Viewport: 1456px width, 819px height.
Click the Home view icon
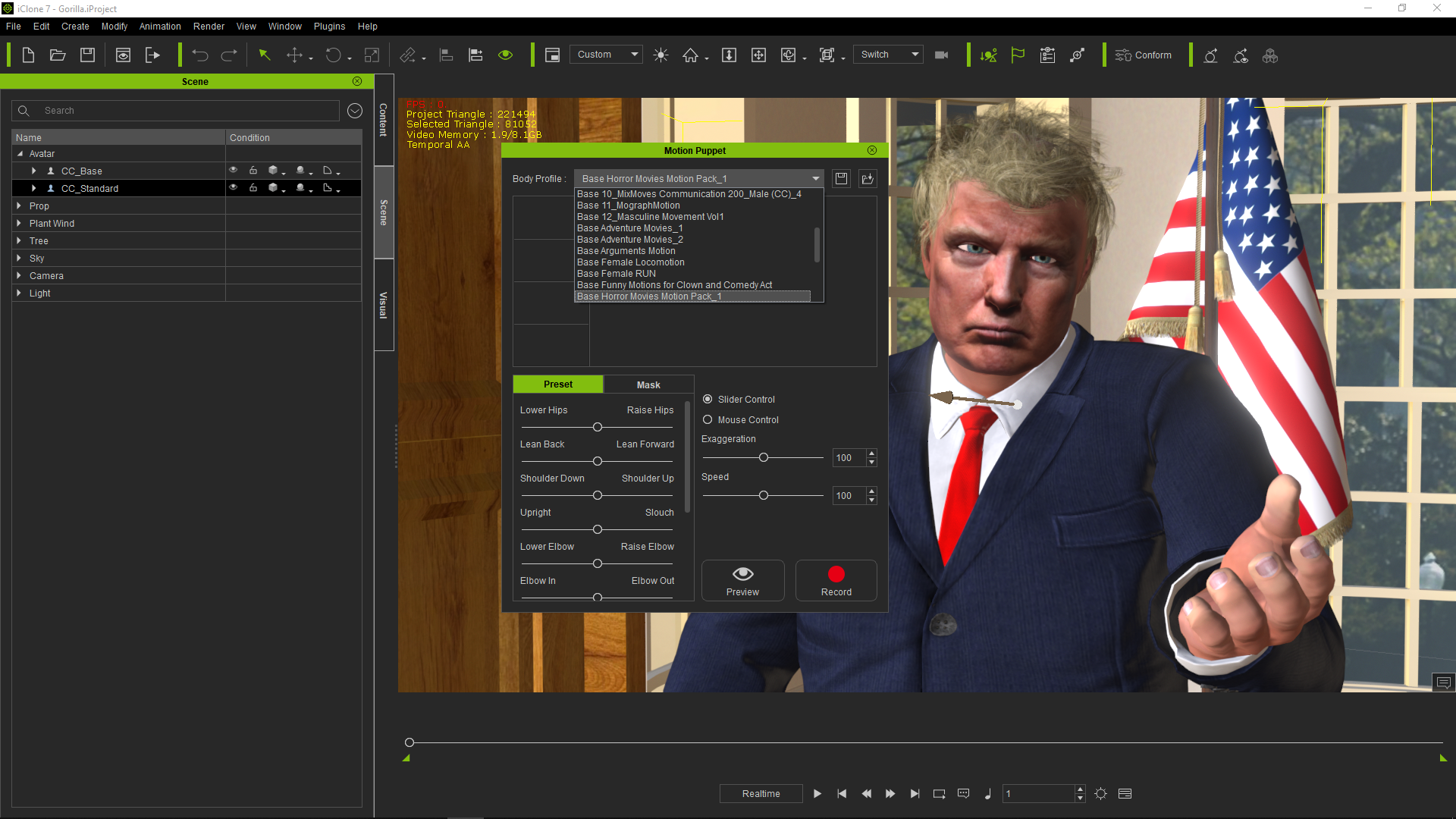[690, 55]
